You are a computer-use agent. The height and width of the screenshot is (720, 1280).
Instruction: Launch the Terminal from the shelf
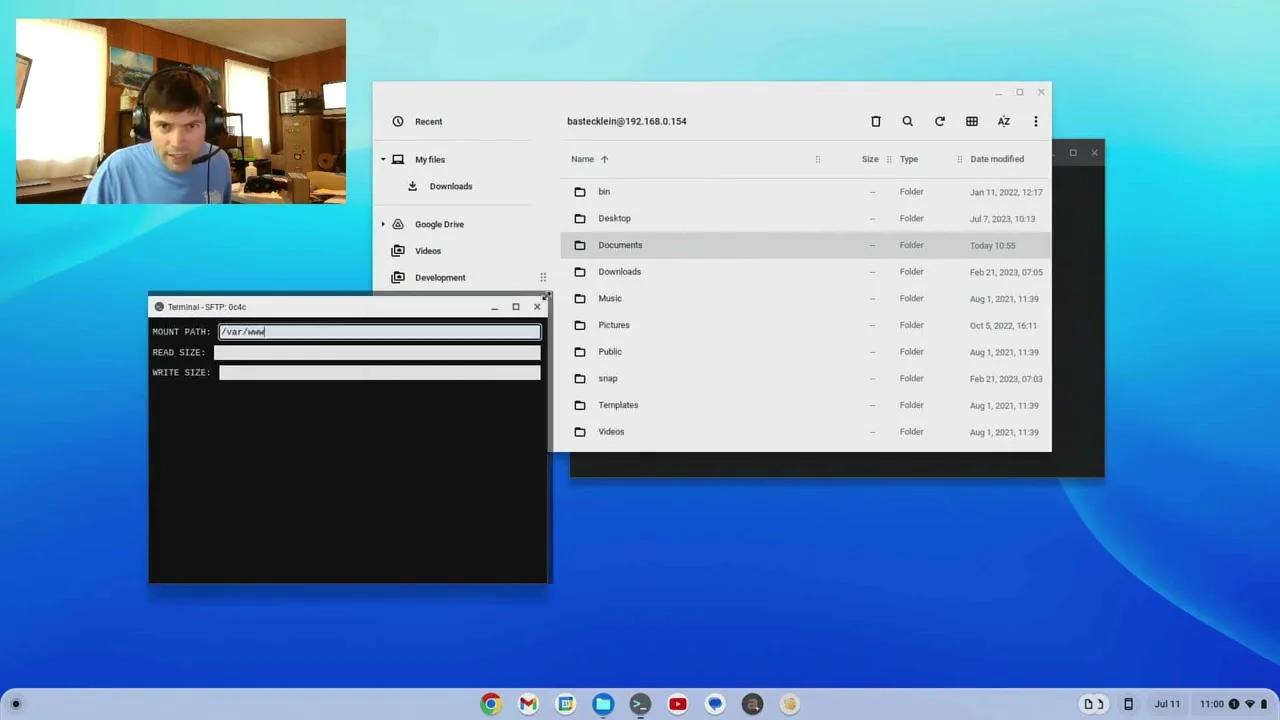pyautogui.click(x=640, y=704)
